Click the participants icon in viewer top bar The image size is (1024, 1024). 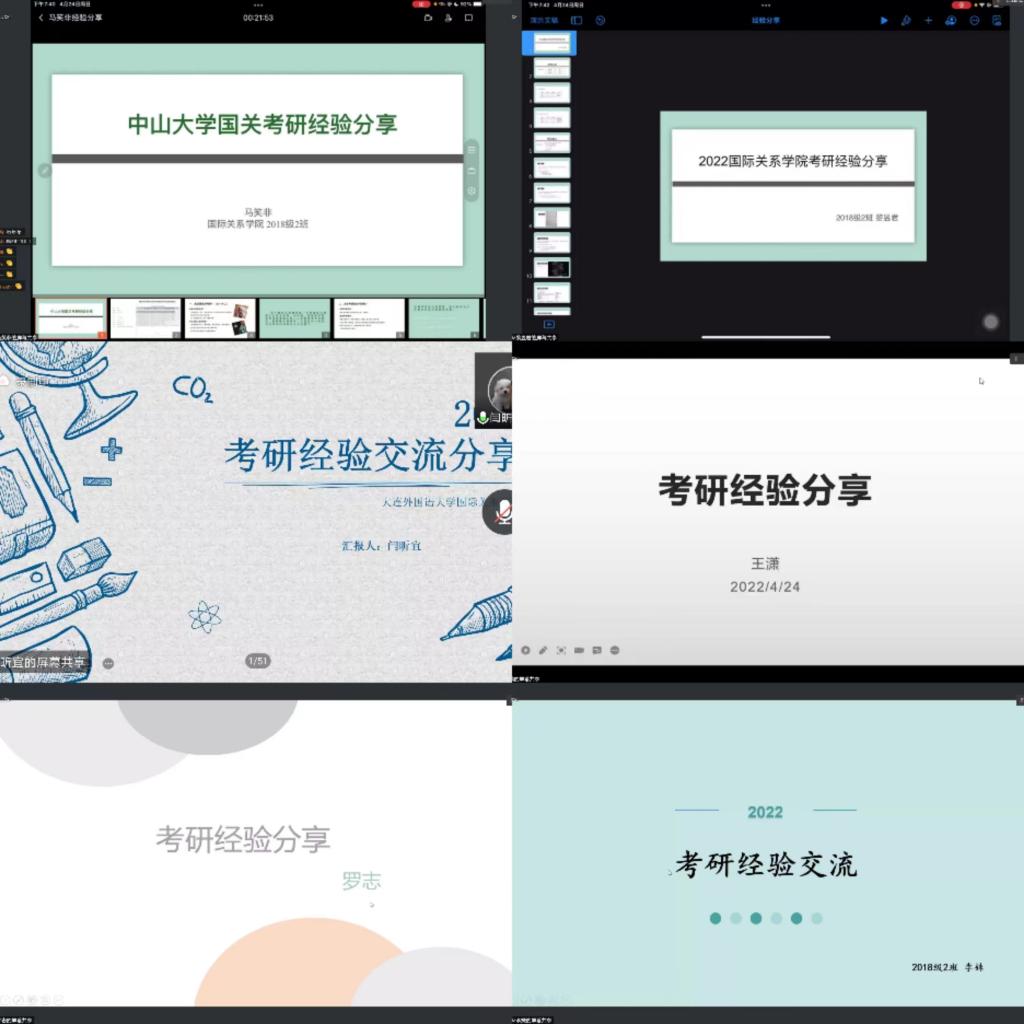pyautogui.click(x=448, y=18)
